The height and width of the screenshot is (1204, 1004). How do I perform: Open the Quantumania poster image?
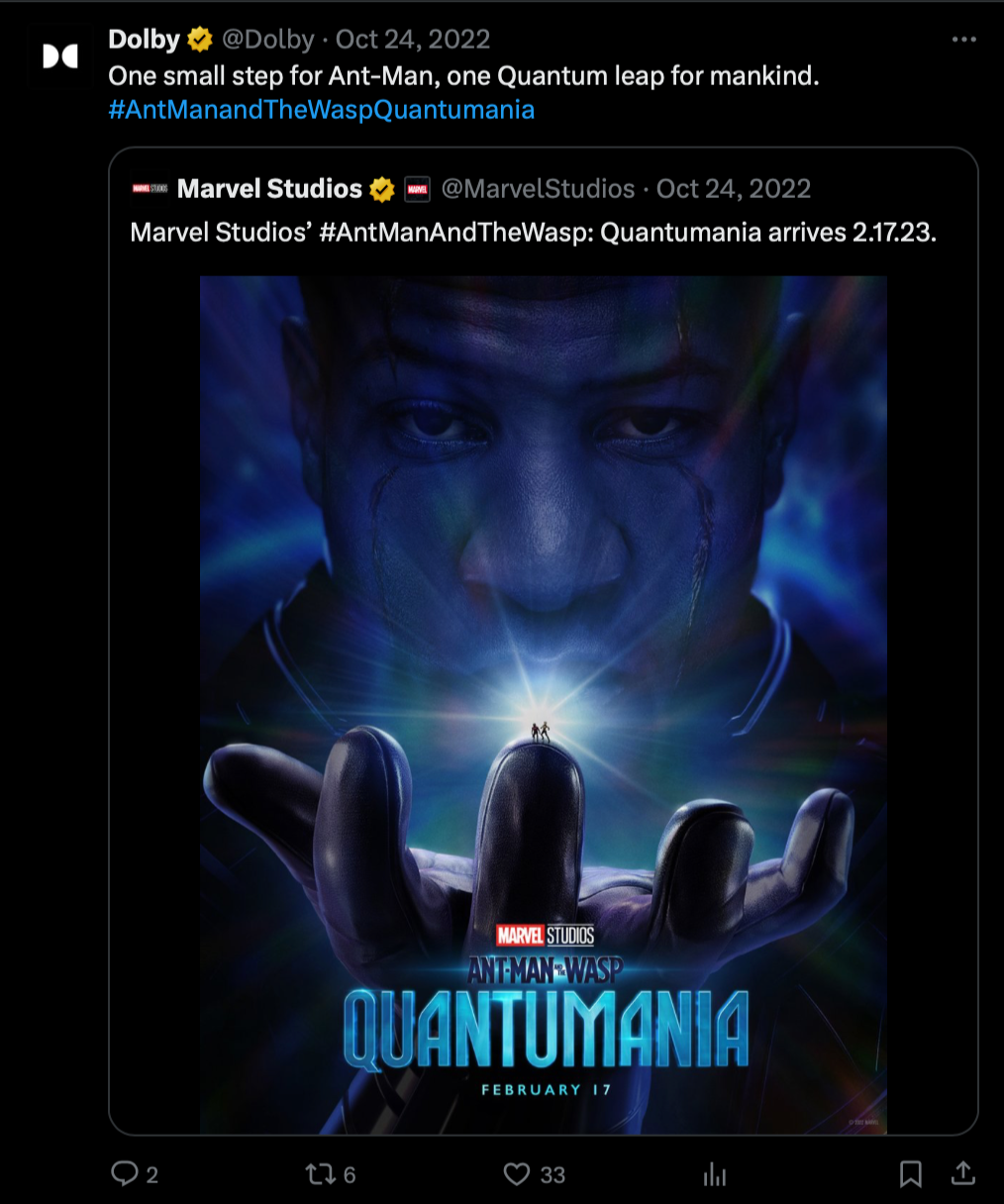544,705
